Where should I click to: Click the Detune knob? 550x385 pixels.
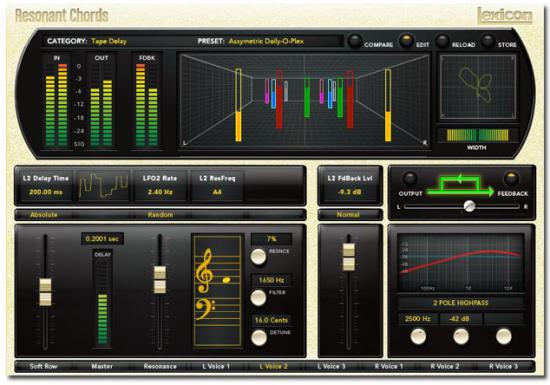click(x=259, y=338)
